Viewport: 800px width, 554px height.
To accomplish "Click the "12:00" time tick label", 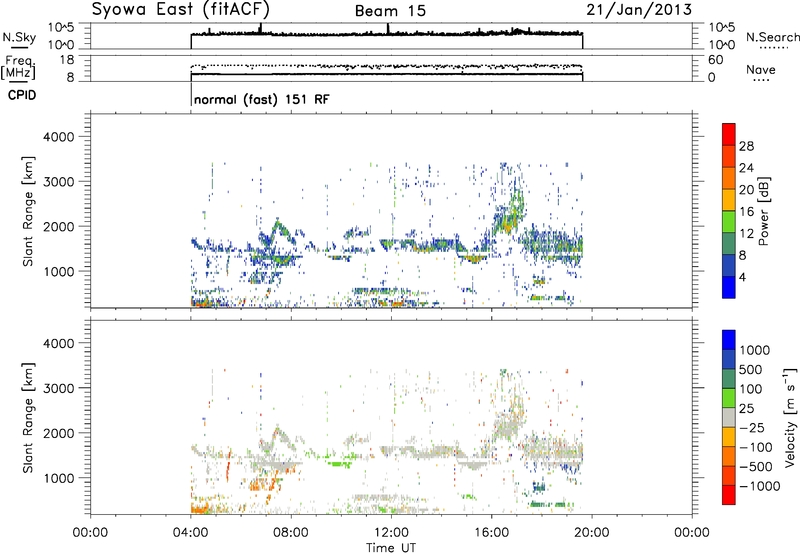I will coord(391,533).
